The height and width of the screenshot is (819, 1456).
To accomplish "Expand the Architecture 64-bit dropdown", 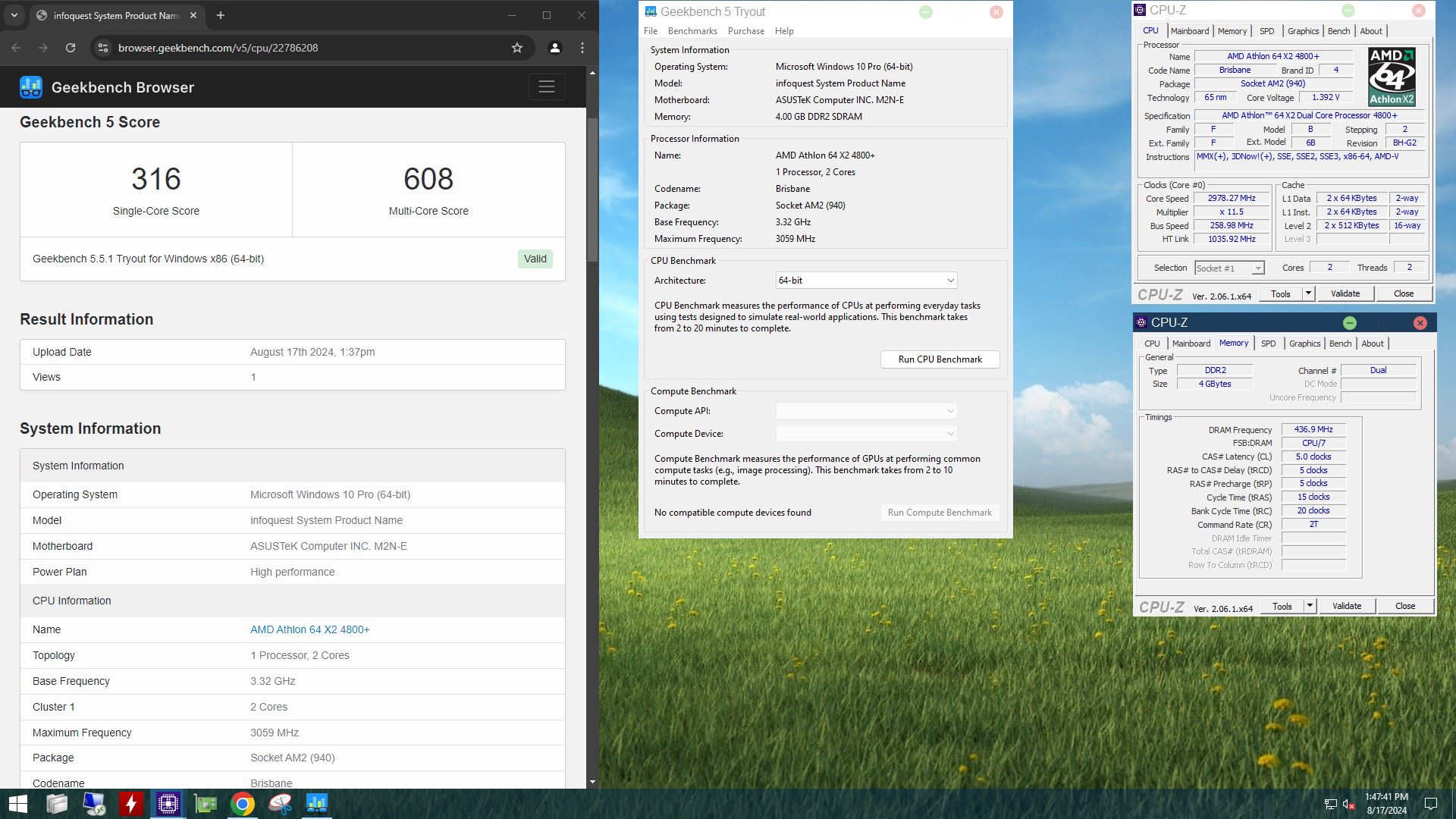I will click(866, 281).
